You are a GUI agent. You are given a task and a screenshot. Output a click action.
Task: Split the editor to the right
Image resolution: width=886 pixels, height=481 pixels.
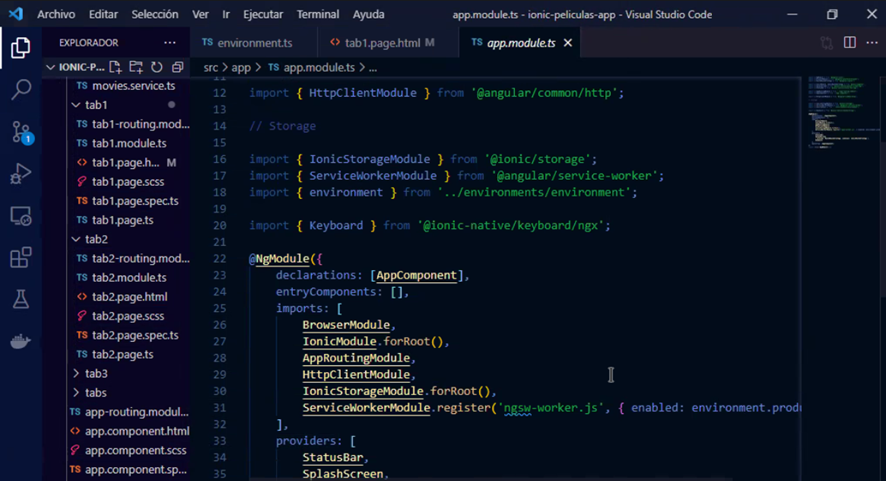(x=850, y=42)
